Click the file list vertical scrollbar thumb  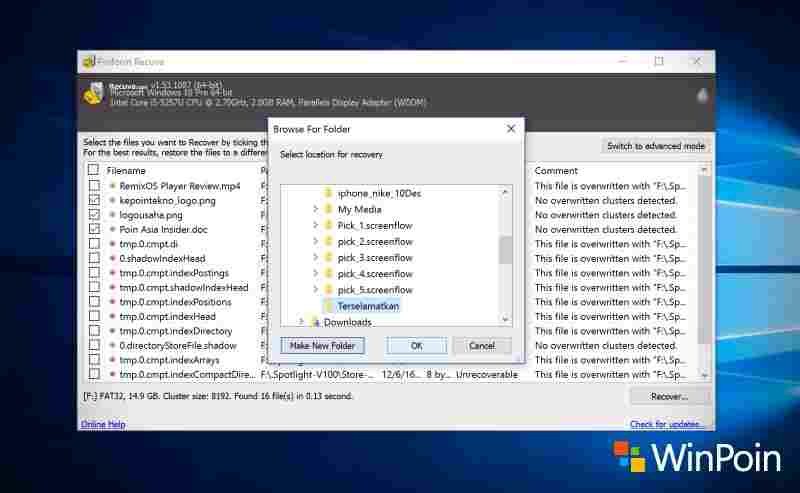(704, 260)
